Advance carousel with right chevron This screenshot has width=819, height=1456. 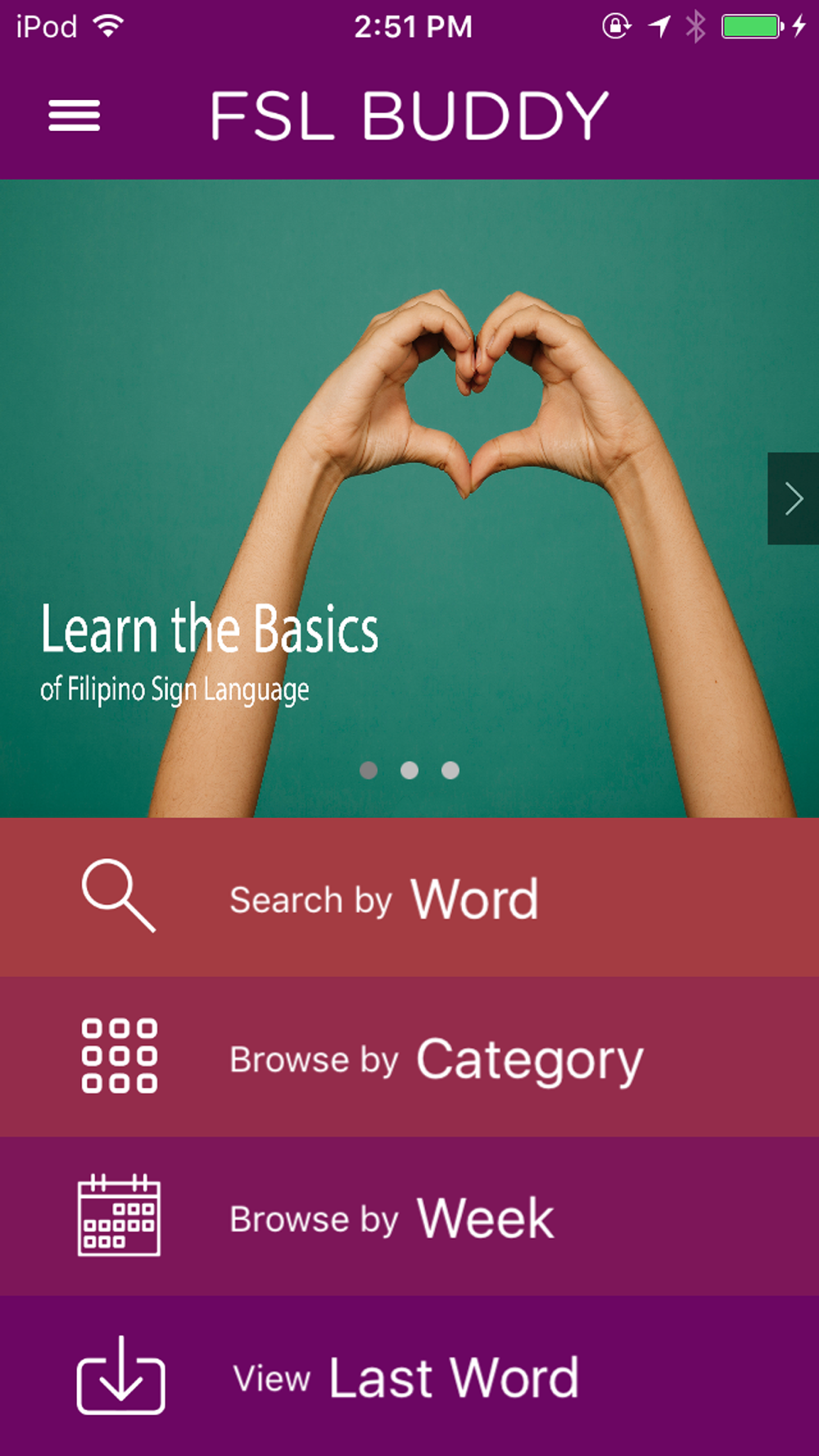click(x=793, y=498)
